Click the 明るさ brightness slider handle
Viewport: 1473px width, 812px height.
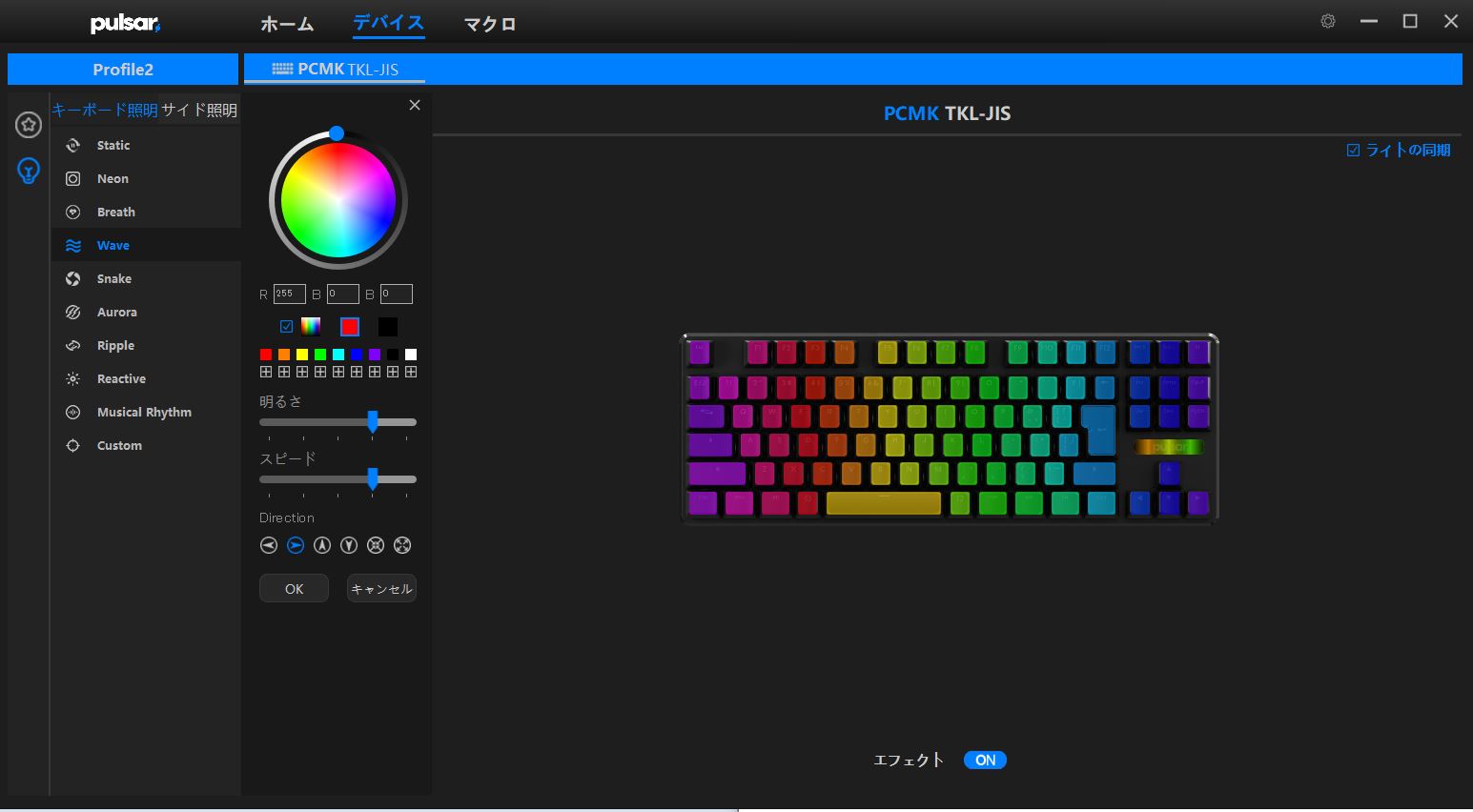[373, 421]
